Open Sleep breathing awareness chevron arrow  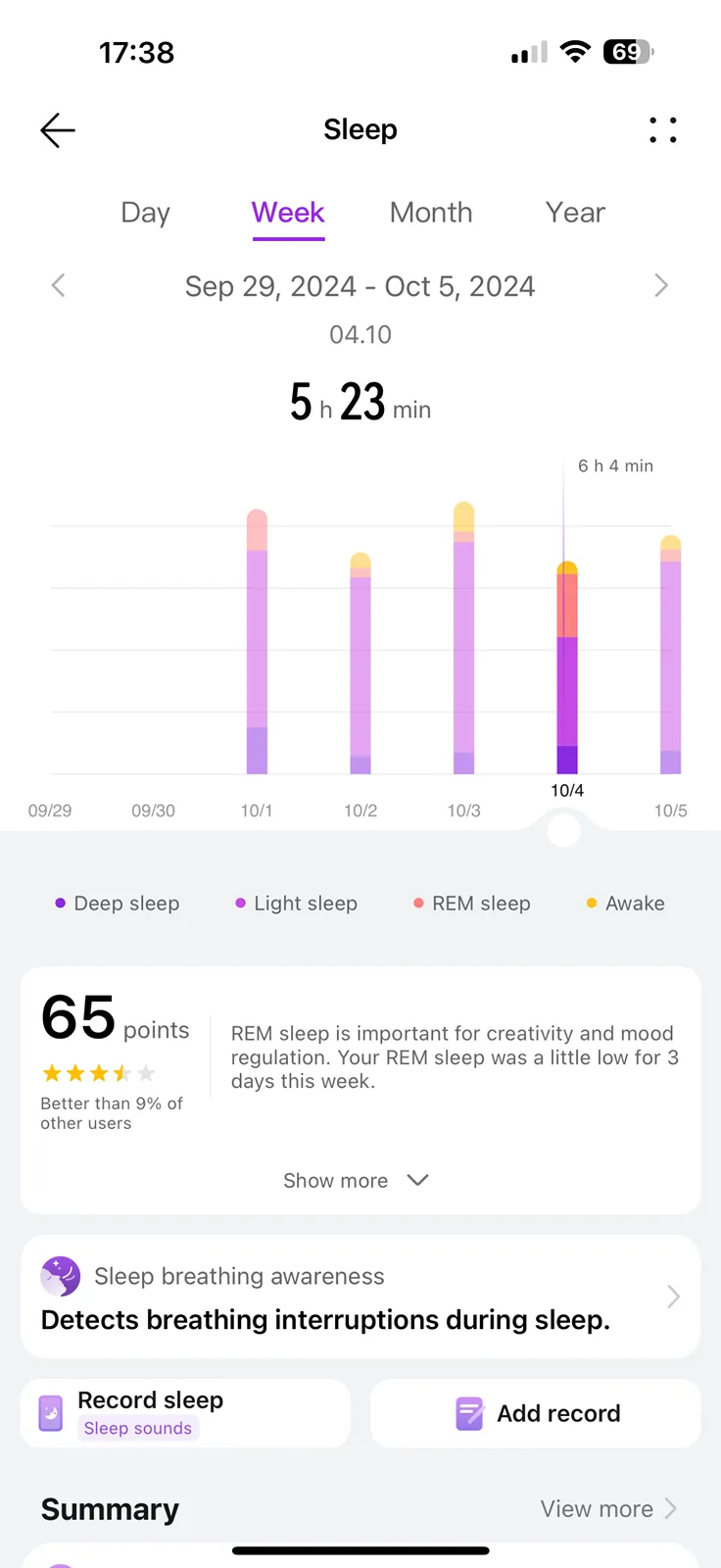click(x=673, y=1297)
